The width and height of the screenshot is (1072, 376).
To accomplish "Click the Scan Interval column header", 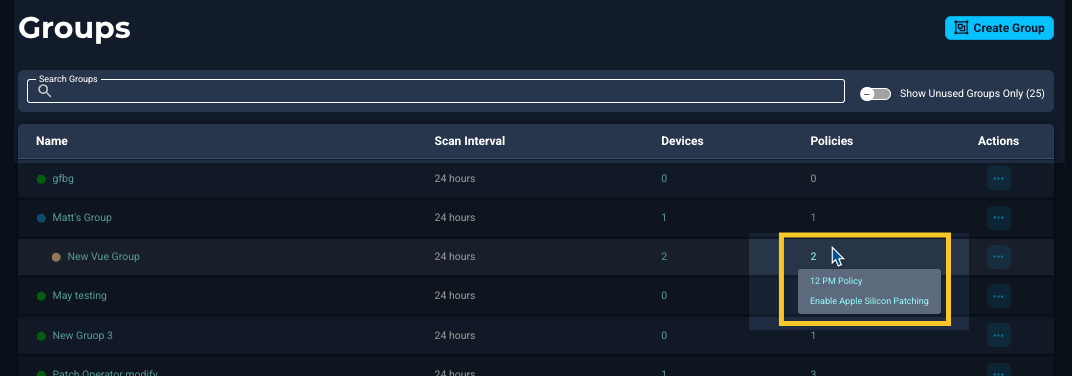I will pos(470,141).
